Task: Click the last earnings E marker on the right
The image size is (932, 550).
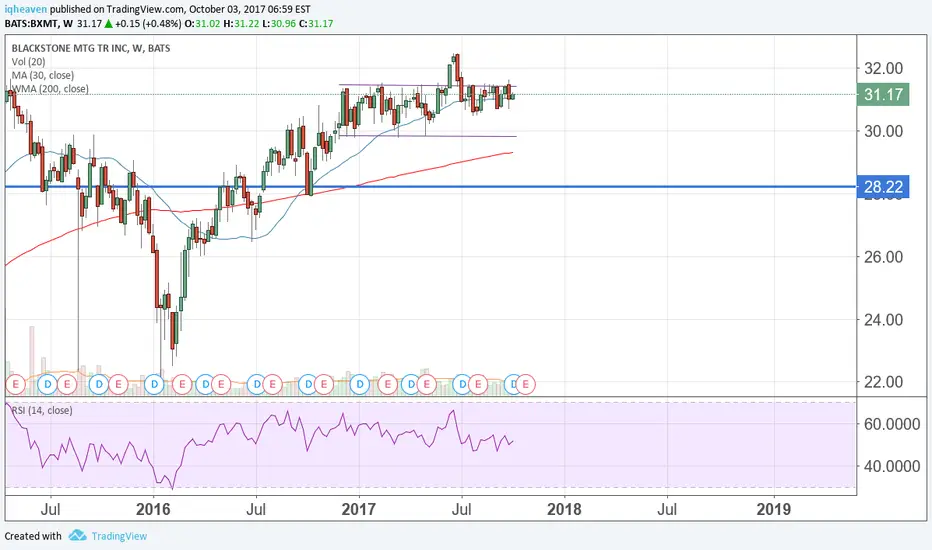Action: tap(525, 385)
